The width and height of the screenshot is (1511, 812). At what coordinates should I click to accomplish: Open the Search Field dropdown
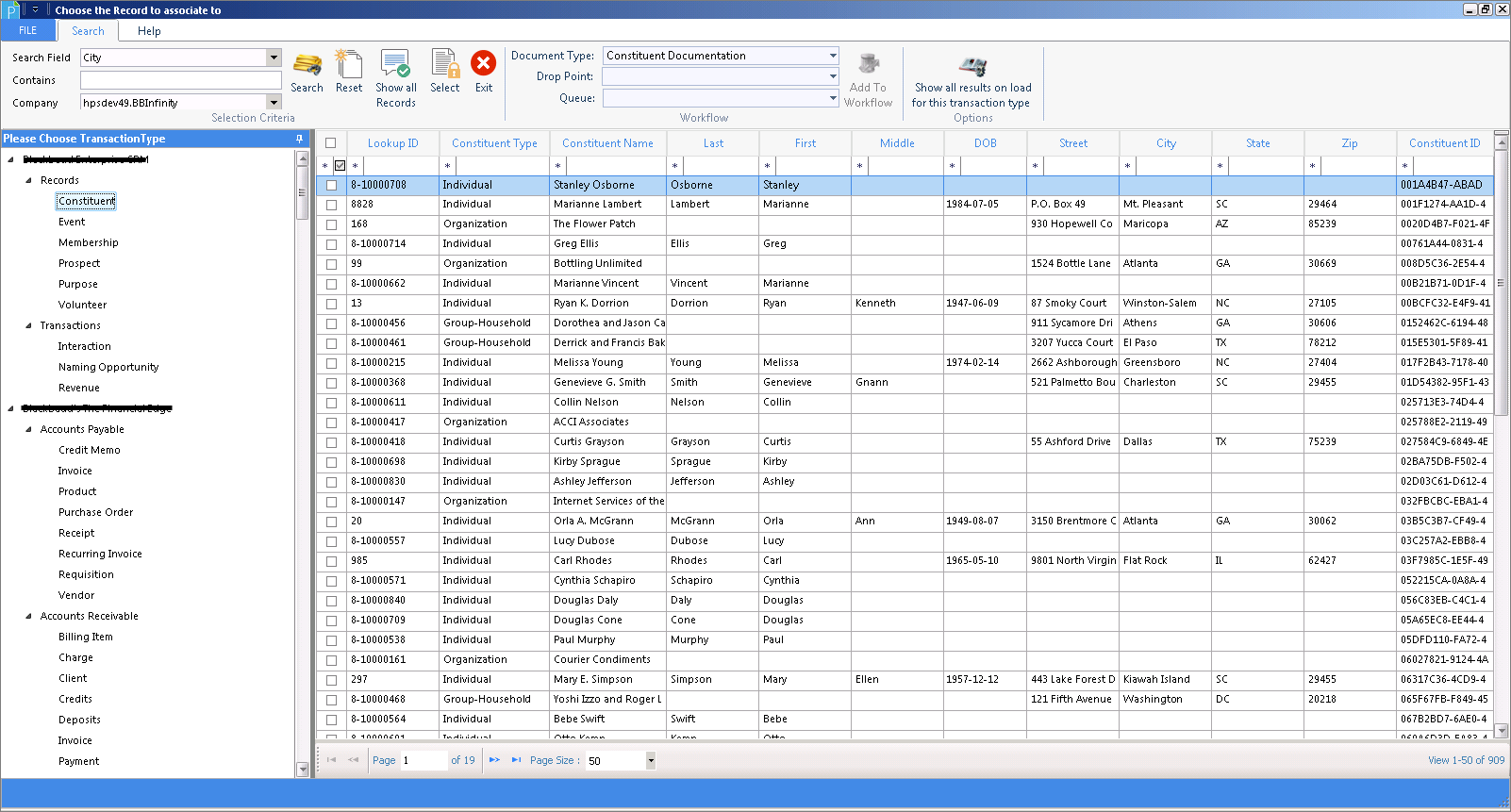click(274, 58)
